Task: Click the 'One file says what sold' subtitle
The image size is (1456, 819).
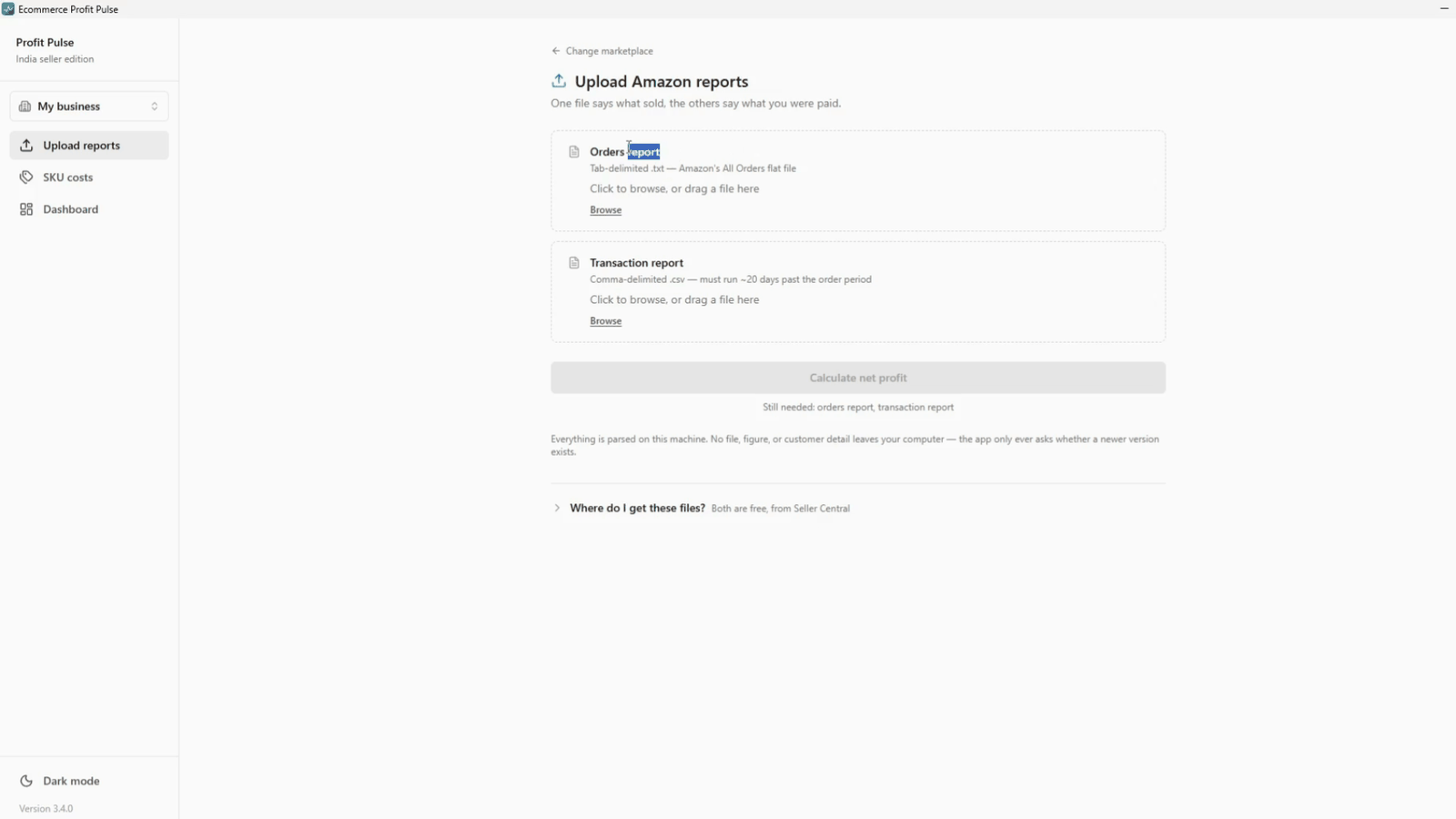Action: click(x=696, y=104)
